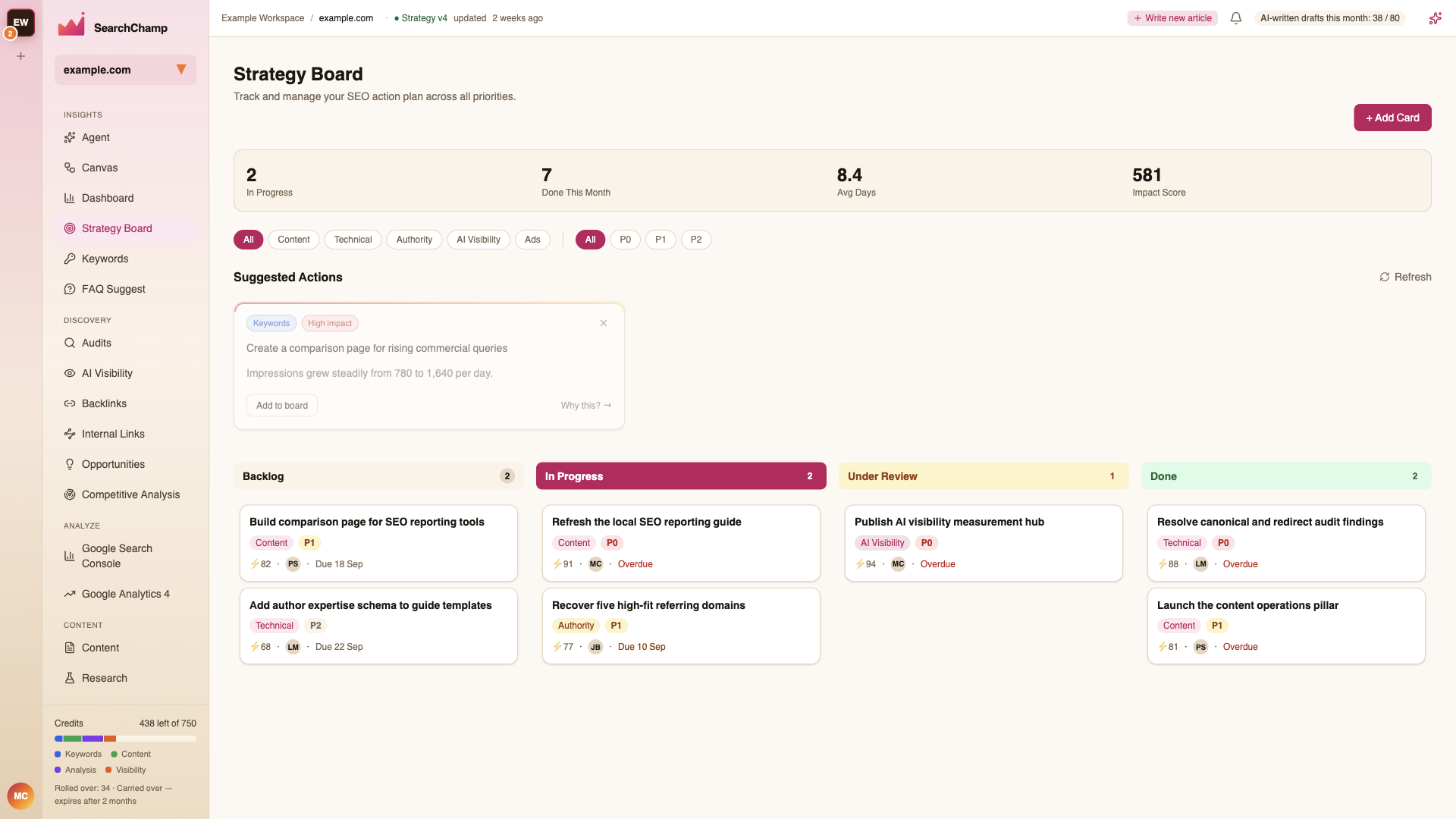Filter board by Content category
The height and width of the screenshot is (819, 1456).
(293, 240)
